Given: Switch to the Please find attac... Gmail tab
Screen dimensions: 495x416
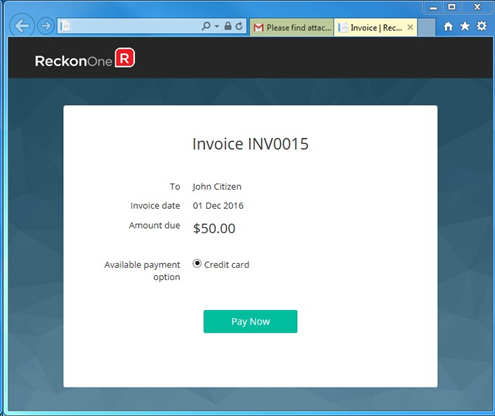Looking at the screenshot, I should [292, 27].
